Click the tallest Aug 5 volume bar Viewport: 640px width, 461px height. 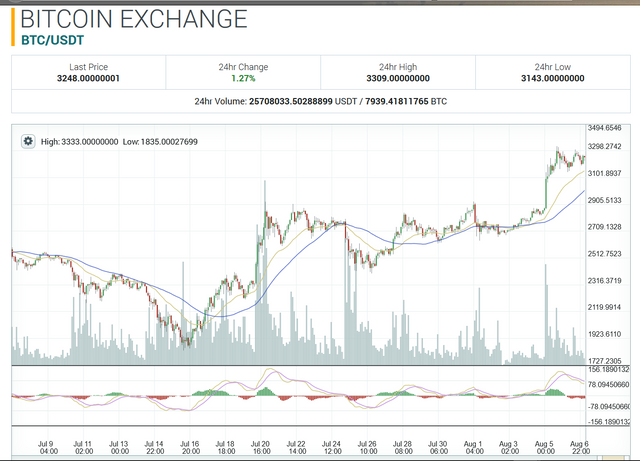546,314
